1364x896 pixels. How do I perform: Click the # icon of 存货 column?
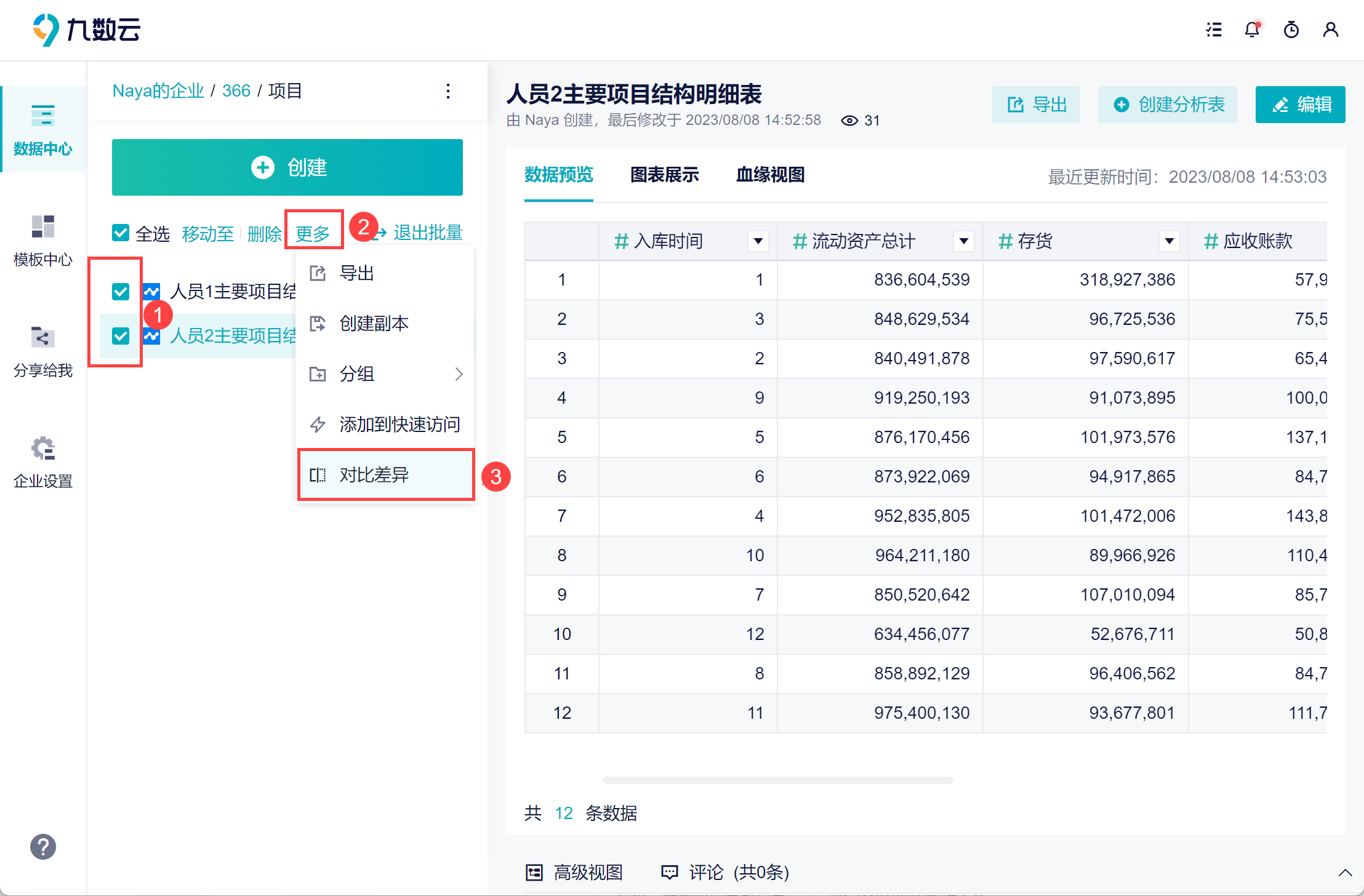(1006, 241)
